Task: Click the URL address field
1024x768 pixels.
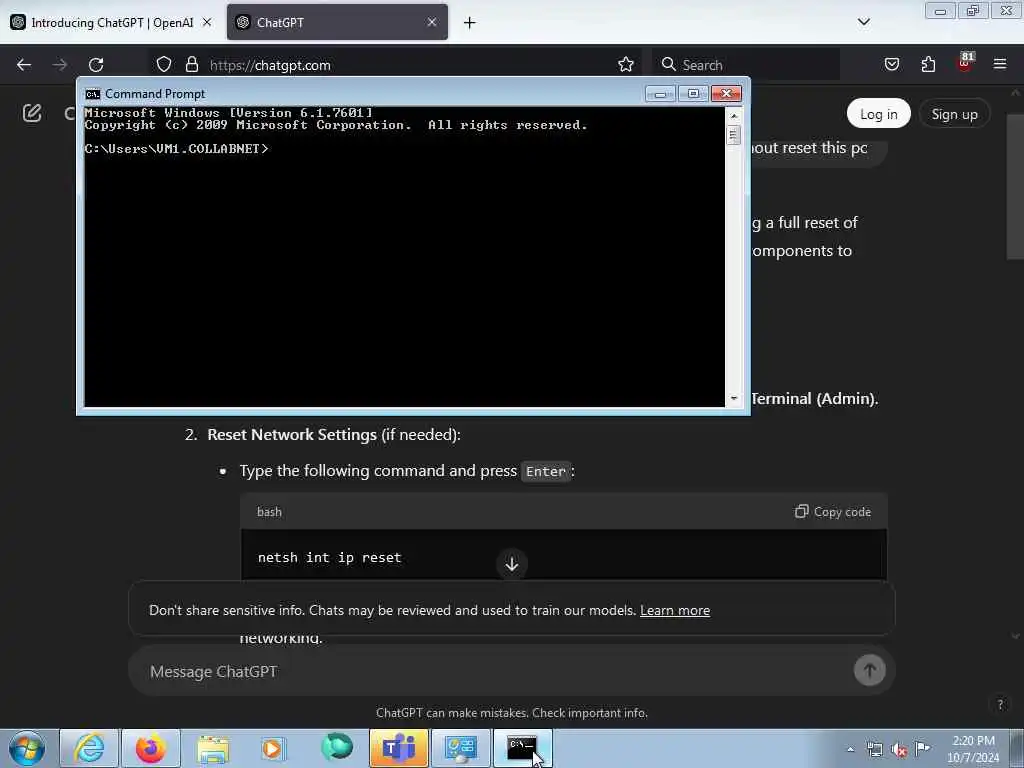Action: pos(398,65)
